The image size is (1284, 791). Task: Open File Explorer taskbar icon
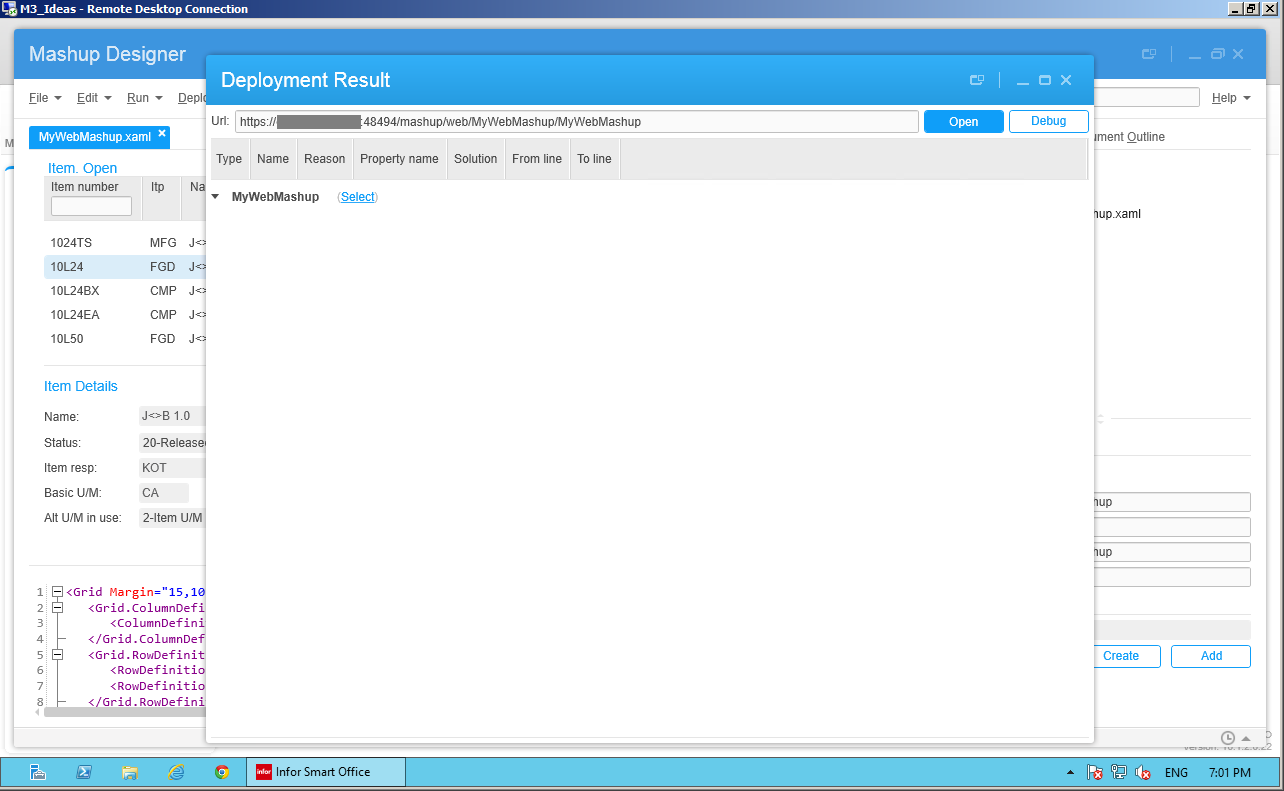point(129,772)
